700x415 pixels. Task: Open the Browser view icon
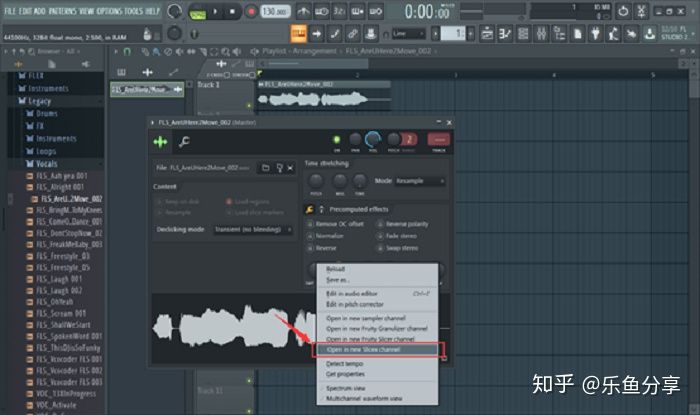tap(559, 33)
